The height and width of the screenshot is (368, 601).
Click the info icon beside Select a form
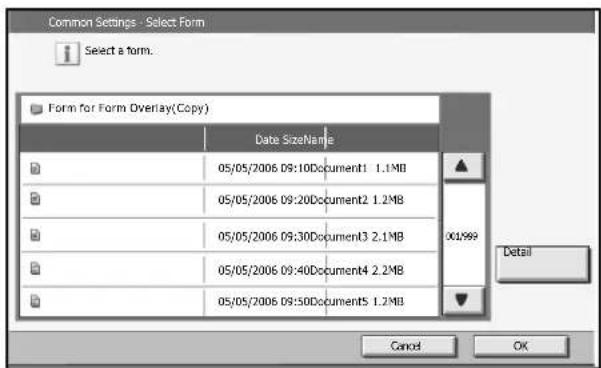click(67, 53)
